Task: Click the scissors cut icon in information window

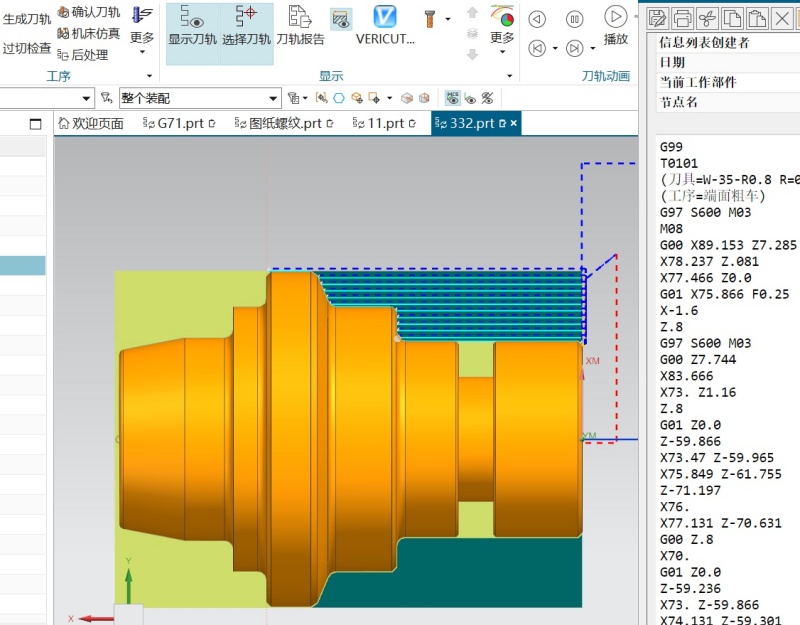Action: [707, 18]
